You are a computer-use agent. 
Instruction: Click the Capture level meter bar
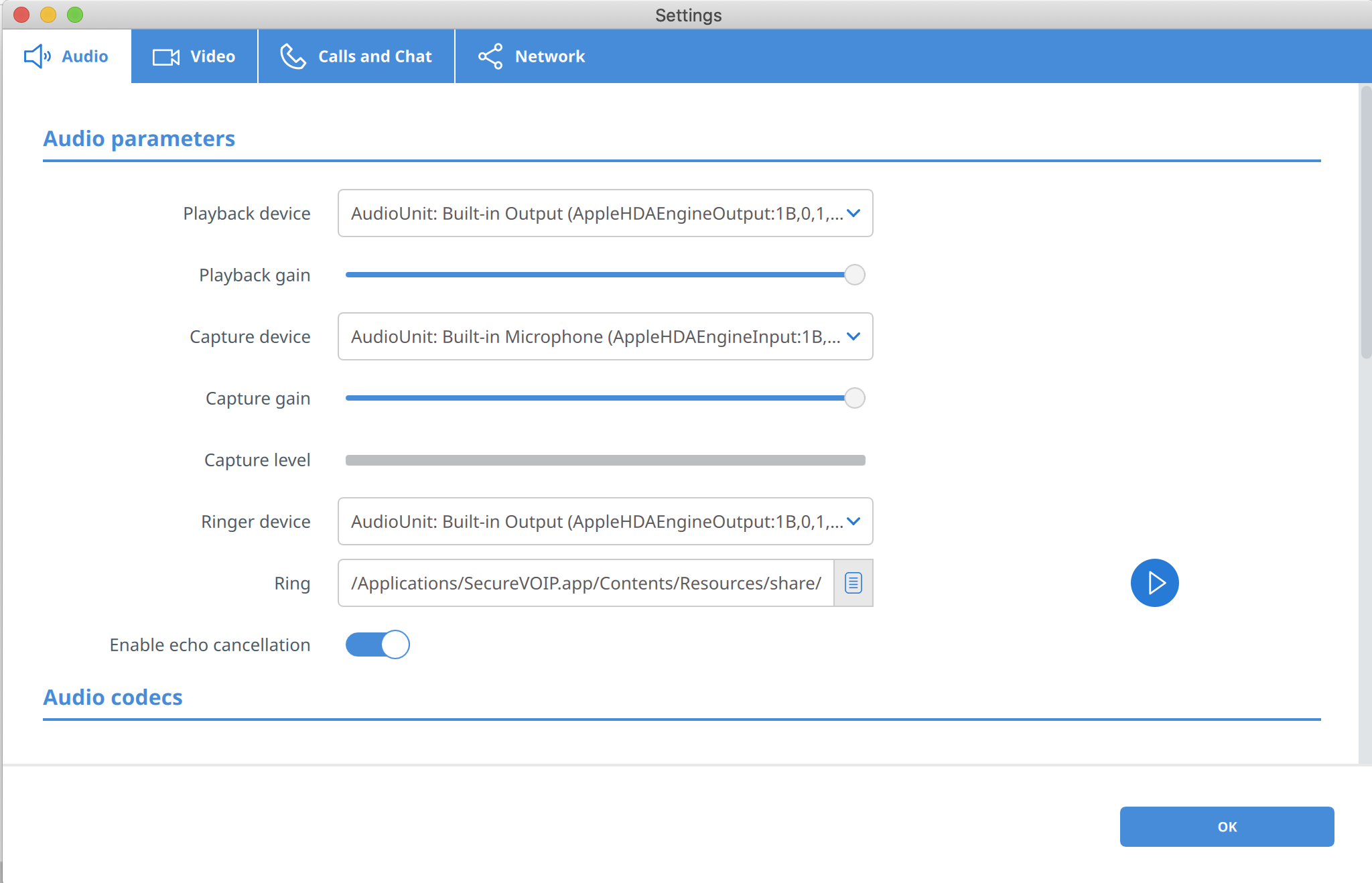coord(605,460)
